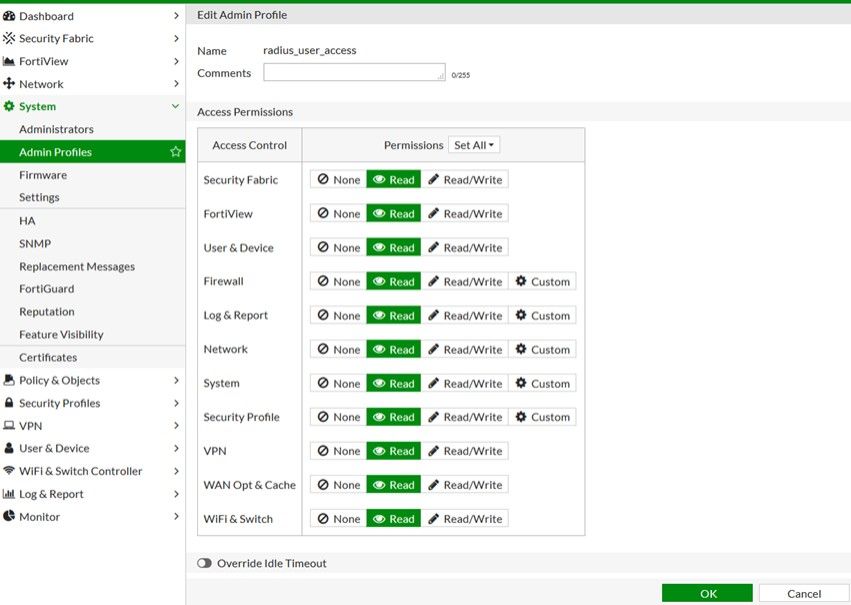Screen dimensions: 851x605
Task: Expand the Log & Report sidebar chevron
Action: click(x=176, y=493)
